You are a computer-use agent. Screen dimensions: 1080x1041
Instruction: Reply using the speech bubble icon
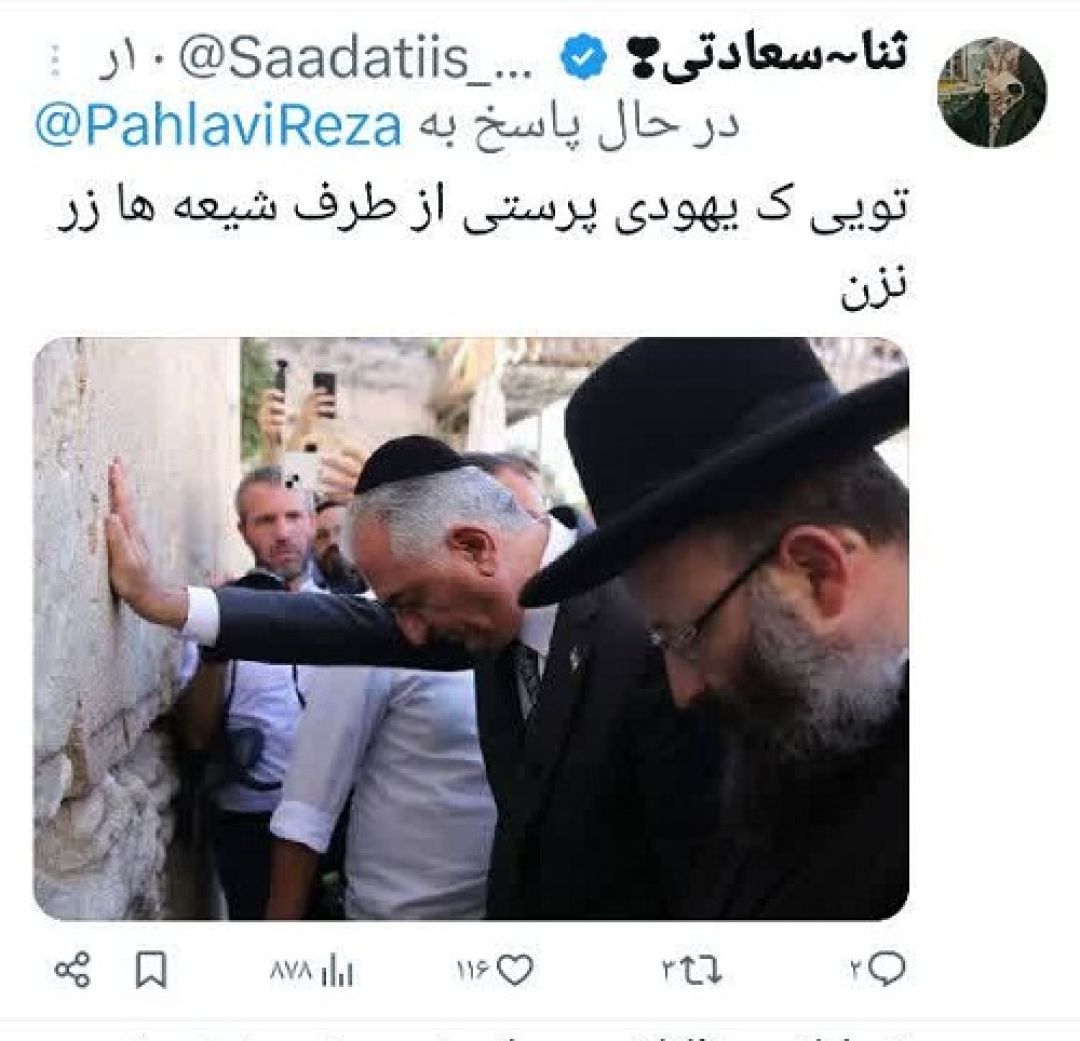[886, 969]
